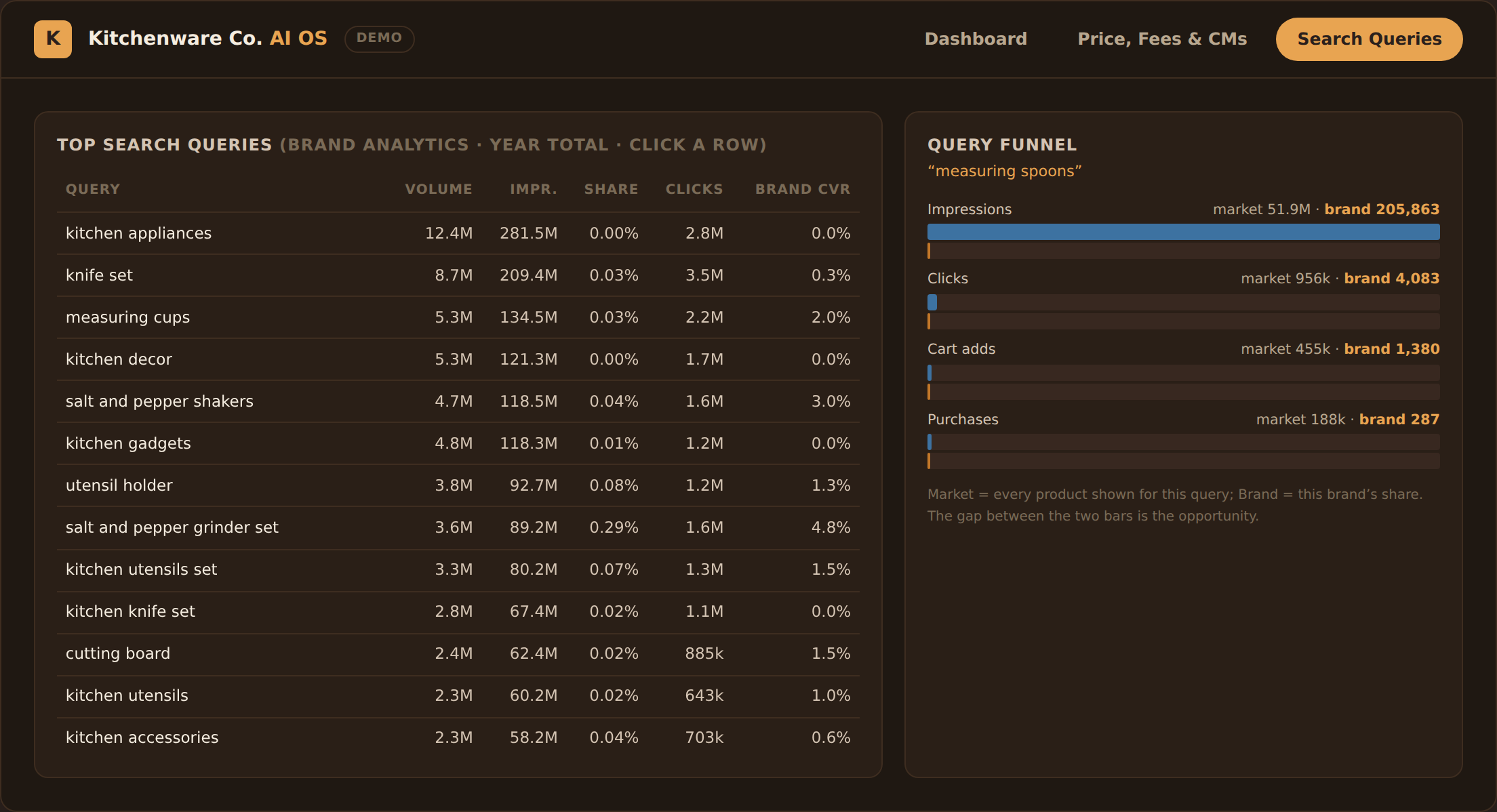Click the 885k clicks cell
1497x812 pixels.
pos(704,653)
